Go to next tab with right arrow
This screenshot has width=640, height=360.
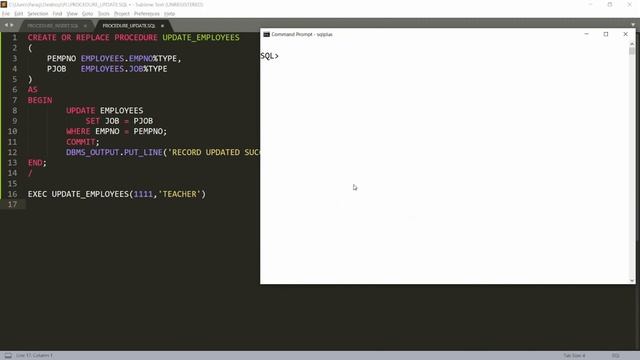tap(11, 25)
